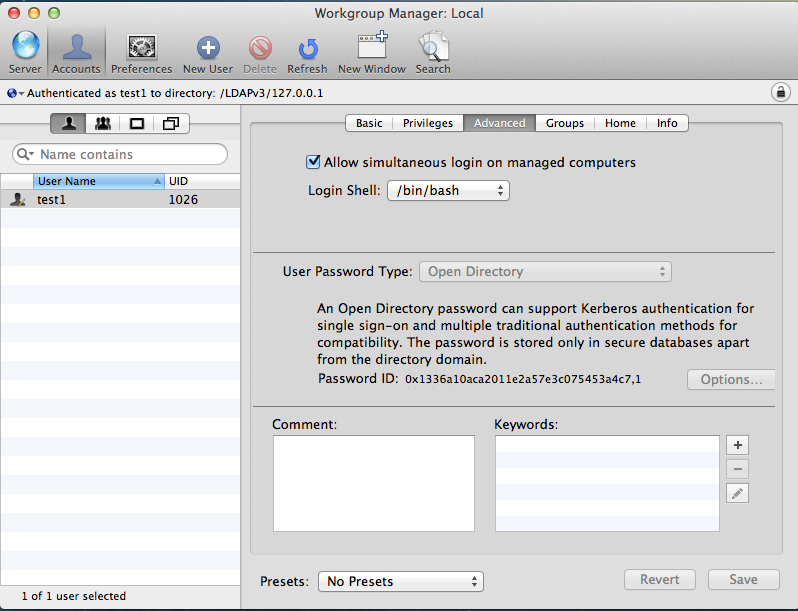Sort by the User Name column
798x611 pixels.
[x=98, y=181]
